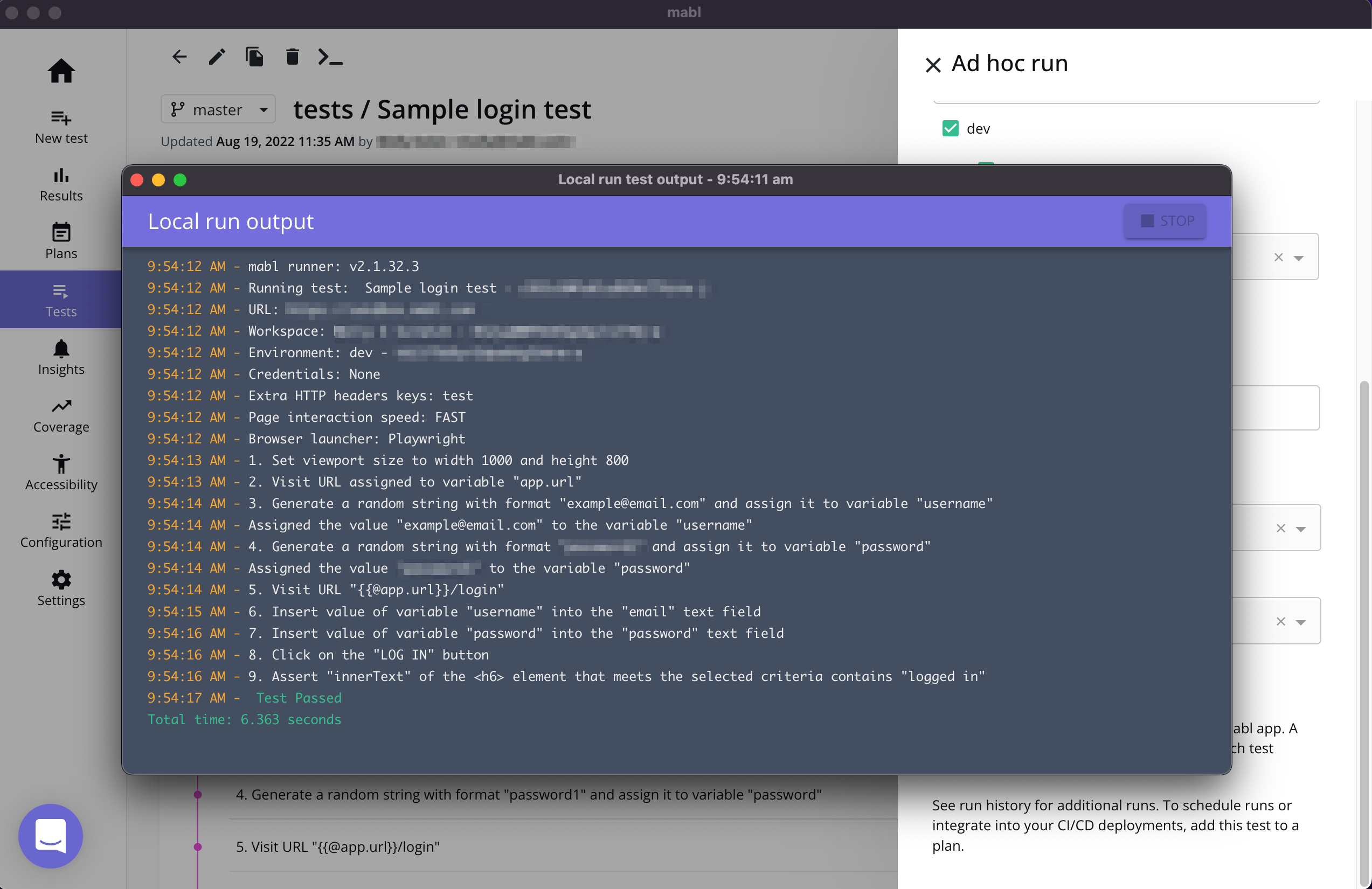
Task: Open Insights in the sidebar
Action: 61,358
